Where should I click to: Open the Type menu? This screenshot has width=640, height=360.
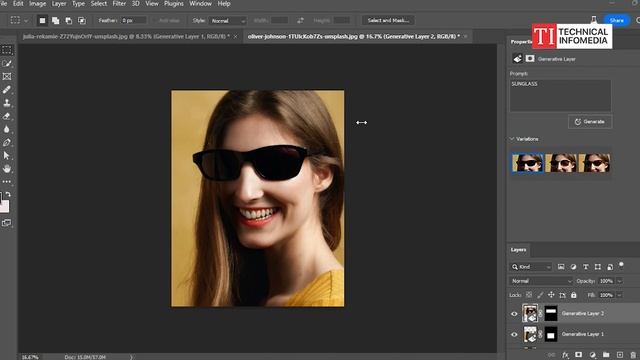coord(78,4)
